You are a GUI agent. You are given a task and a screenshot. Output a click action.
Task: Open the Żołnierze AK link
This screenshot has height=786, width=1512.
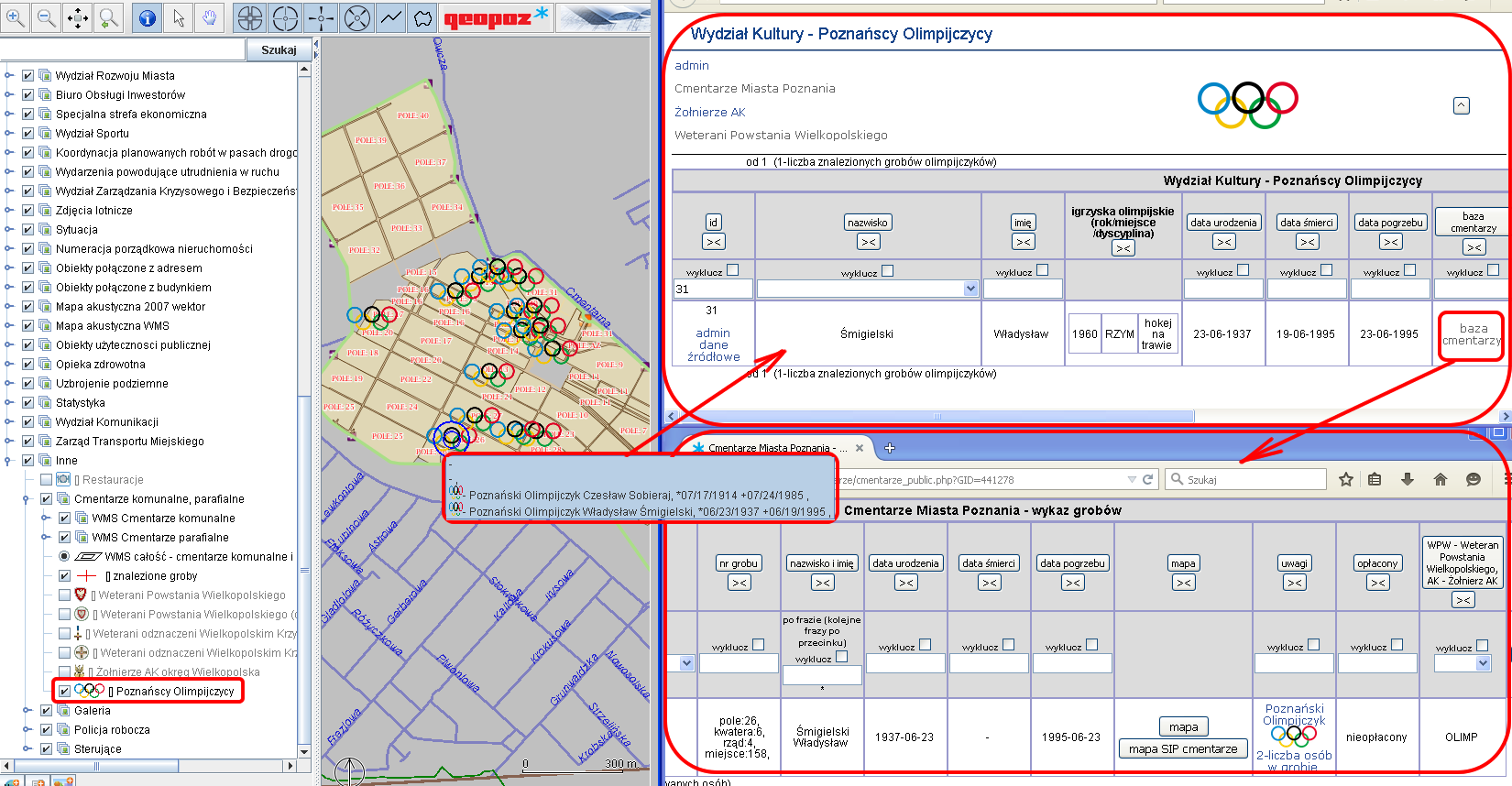pos(709,112)
